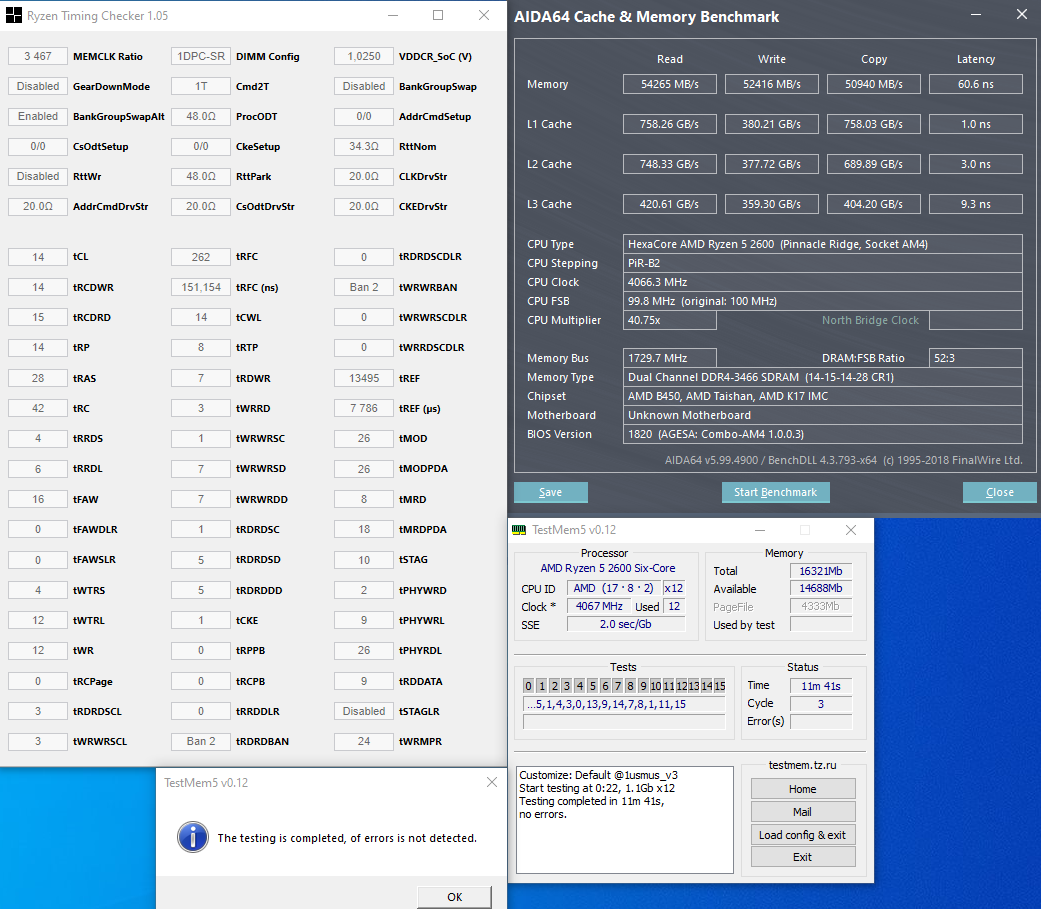Click the tRAS value 28

click(38, 378)
